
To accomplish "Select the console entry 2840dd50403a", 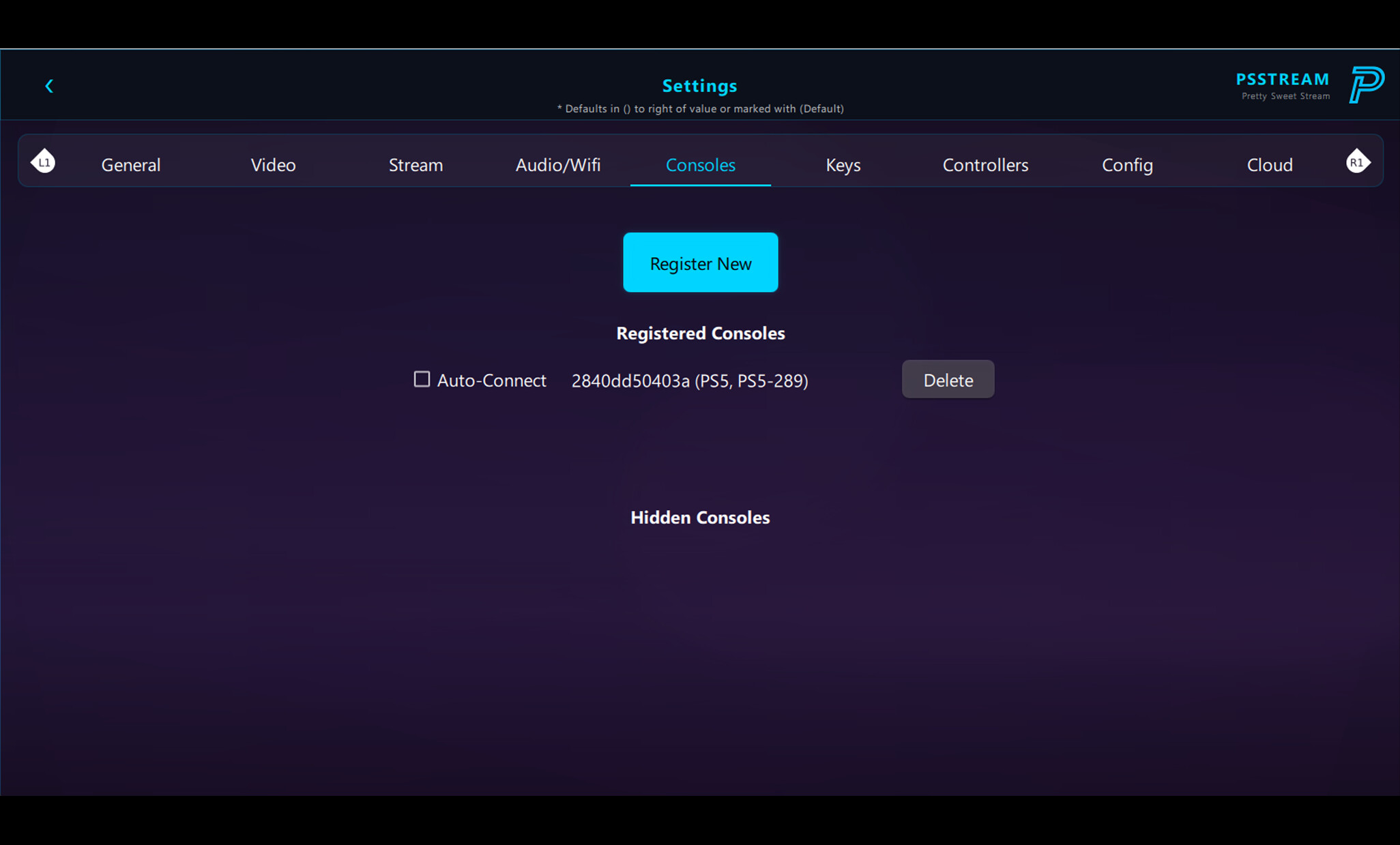I will click(x=689, y=381).
